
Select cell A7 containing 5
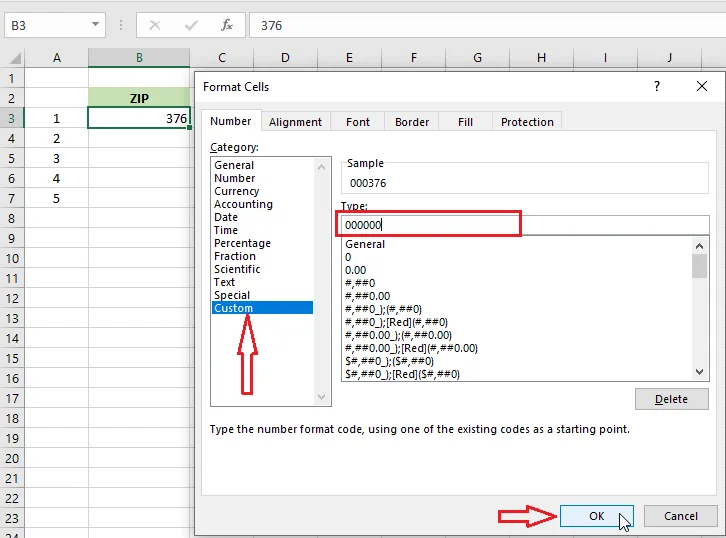coord(56,198)
